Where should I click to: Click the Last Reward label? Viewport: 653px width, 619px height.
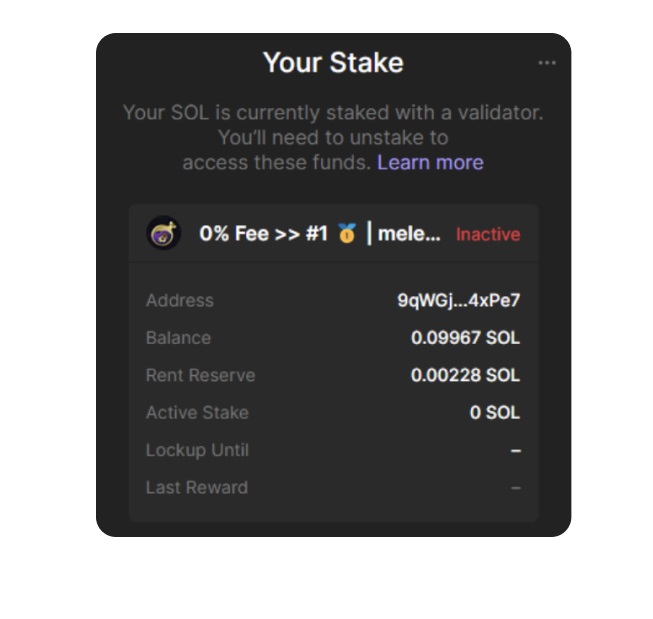coord(197,488)
